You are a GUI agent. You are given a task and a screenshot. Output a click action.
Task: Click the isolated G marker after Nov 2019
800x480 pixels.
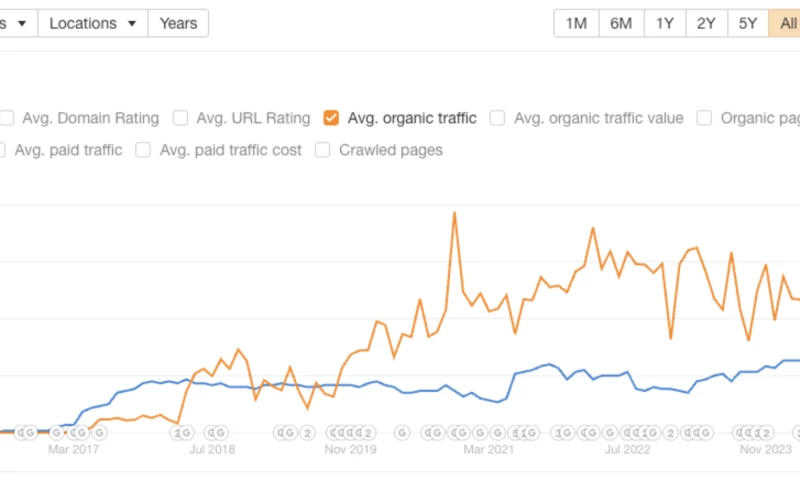[402, 433]
